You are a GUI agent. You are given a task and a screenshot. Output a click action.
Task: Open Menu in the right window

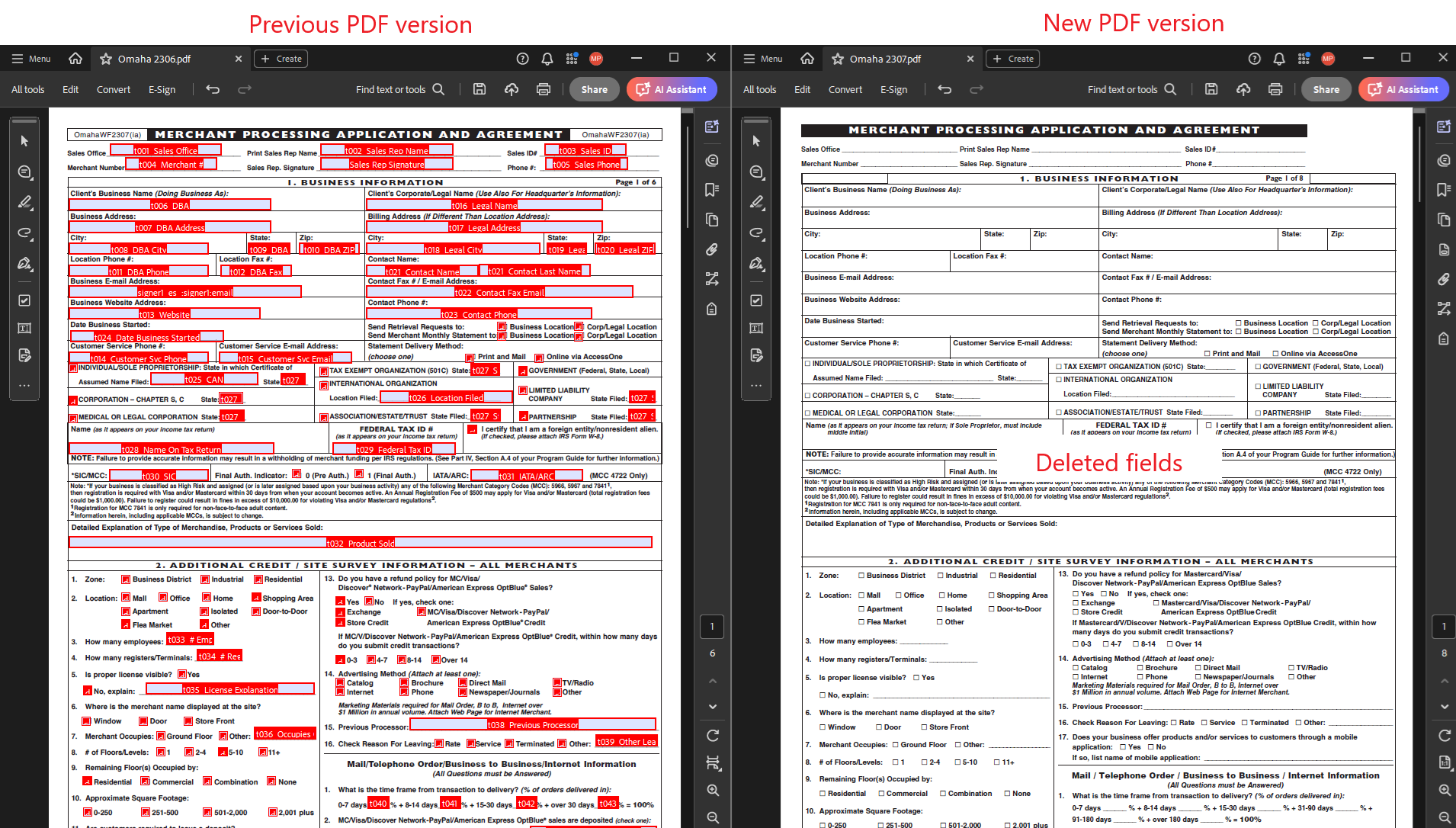tap(763, 59)
